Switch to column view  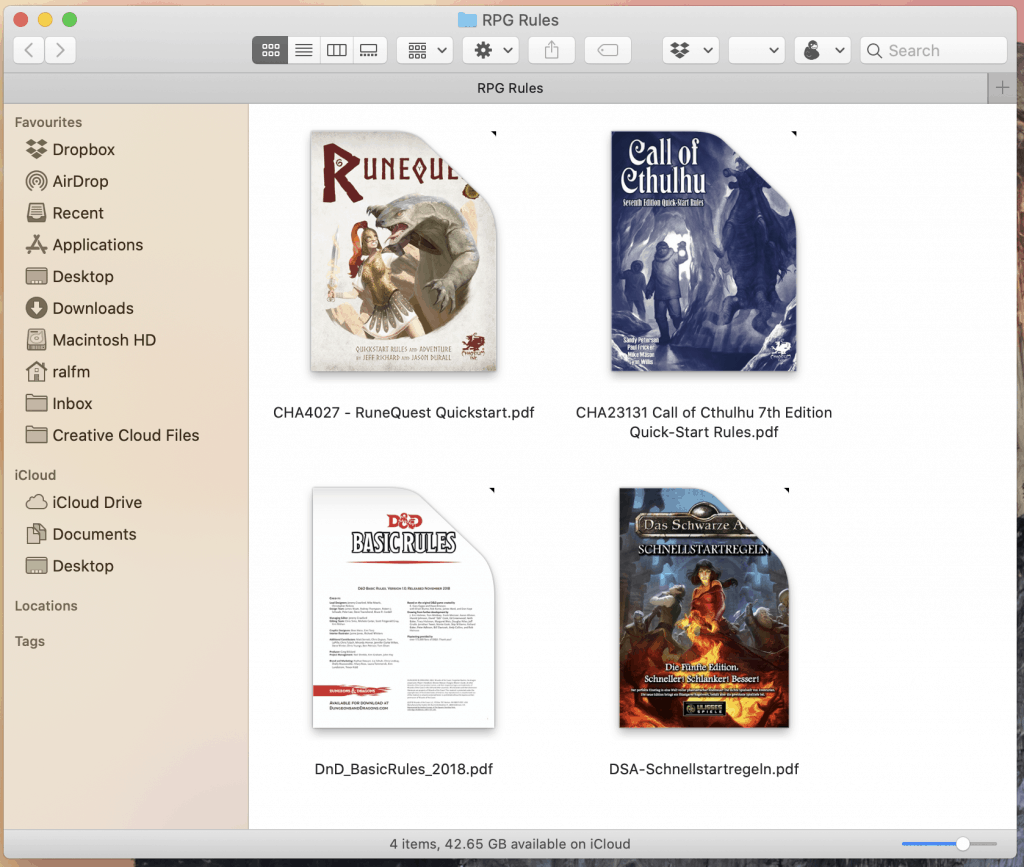click(x=336, y=50)
